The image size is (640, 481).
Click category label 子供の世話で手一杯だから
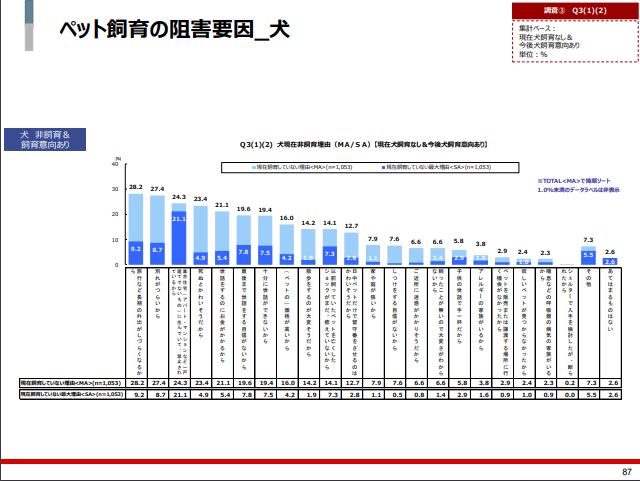459,307
